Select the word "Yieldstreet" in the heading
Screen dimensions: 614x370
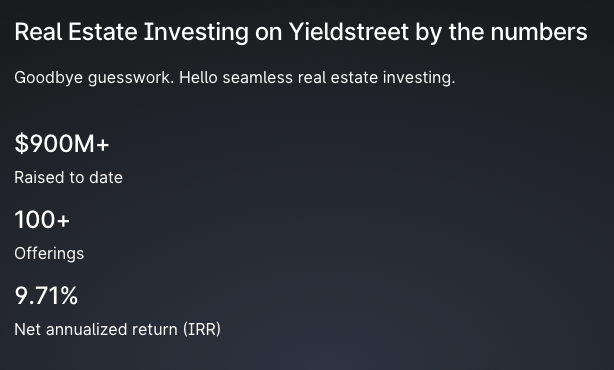349,32
